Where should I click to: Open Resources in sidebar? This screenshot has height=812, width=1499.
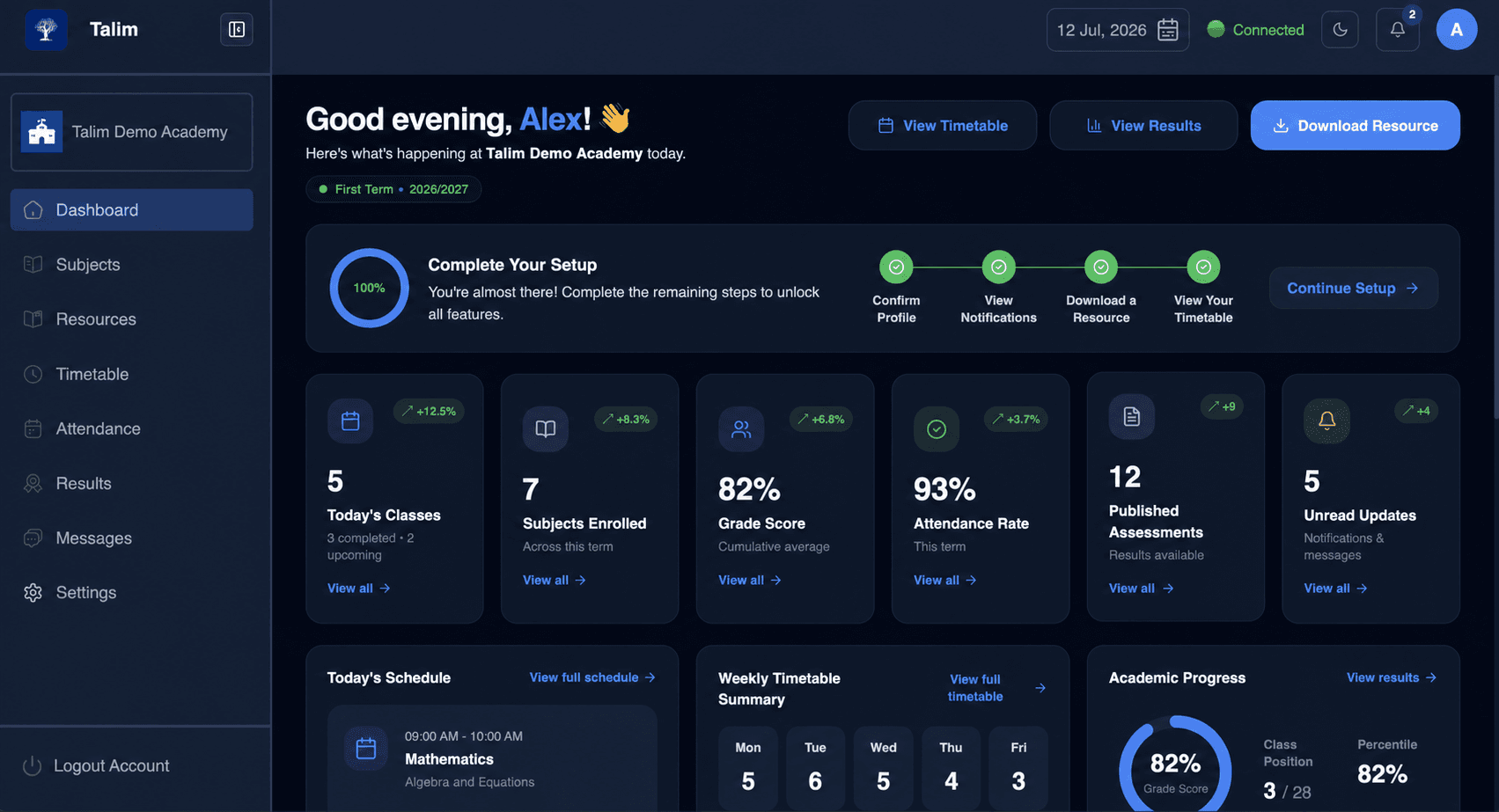[x=132, y=319]
